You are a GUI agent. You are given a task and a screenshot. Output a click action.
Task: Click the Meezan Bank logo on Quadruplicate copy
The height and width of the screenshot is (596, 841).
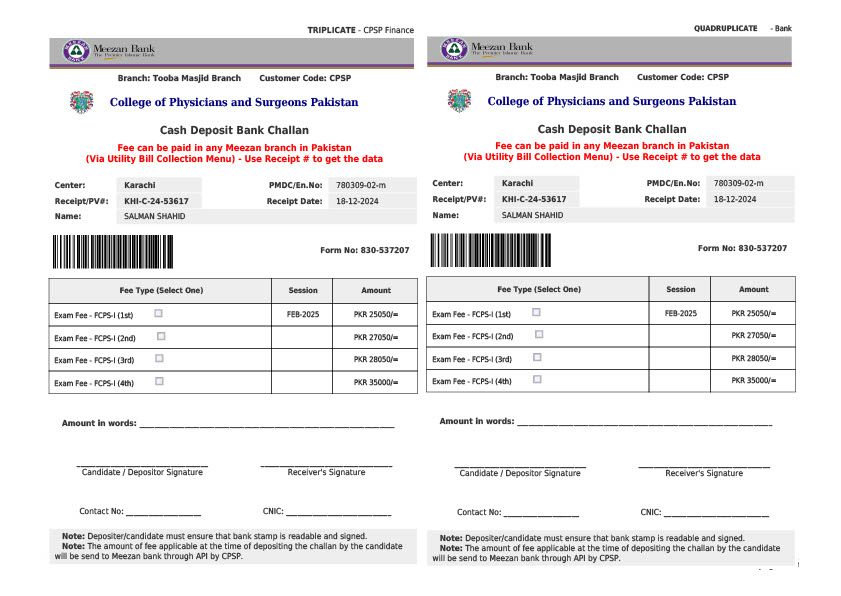[486, 51]
